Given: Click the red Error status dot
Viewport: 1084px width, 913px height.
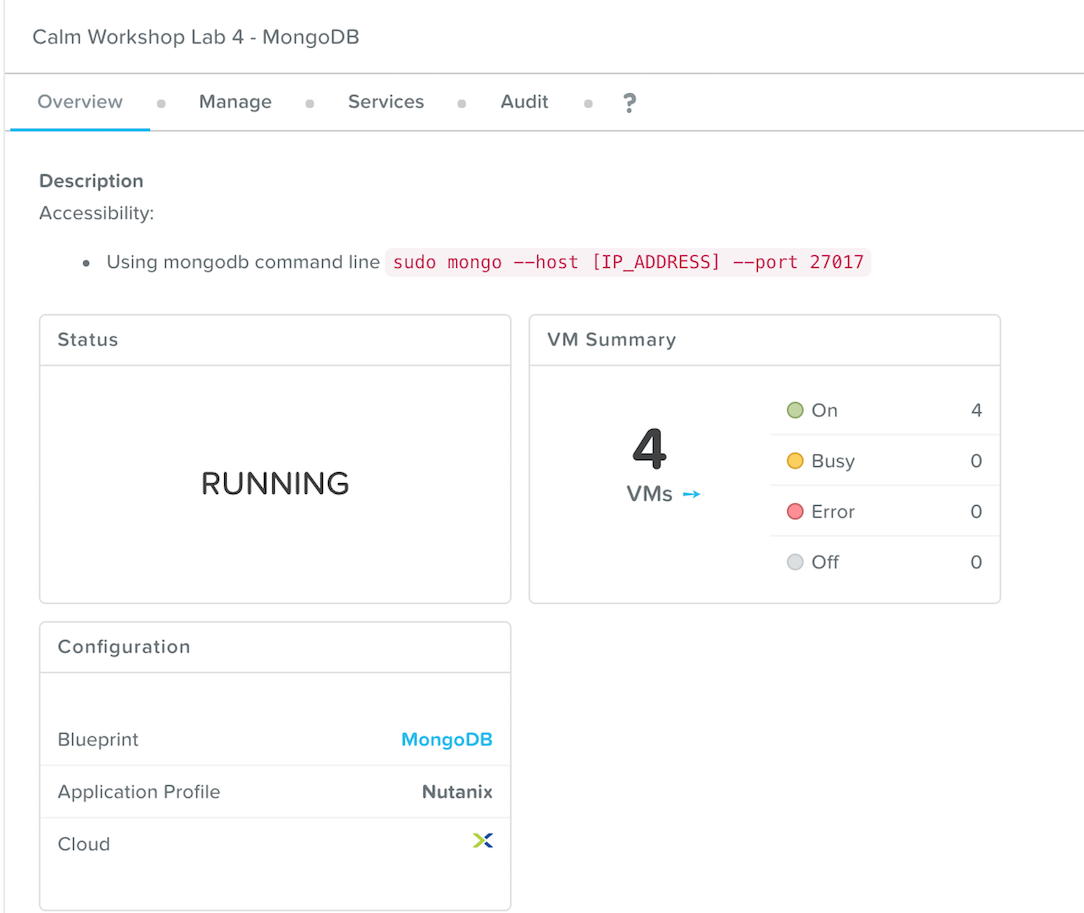Looking at the screenshot, I should (795, 511).
